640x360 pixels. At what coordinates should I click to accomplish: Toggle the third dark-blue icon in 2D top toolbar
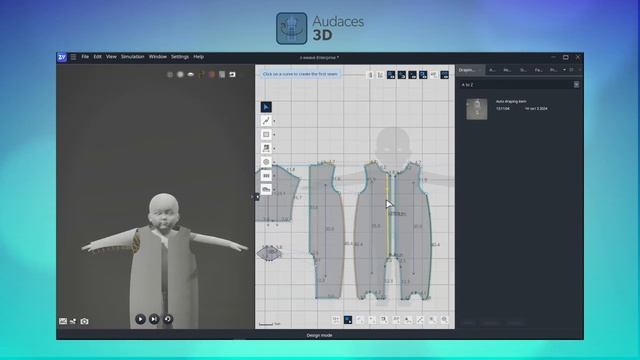[x=412, y=75]
